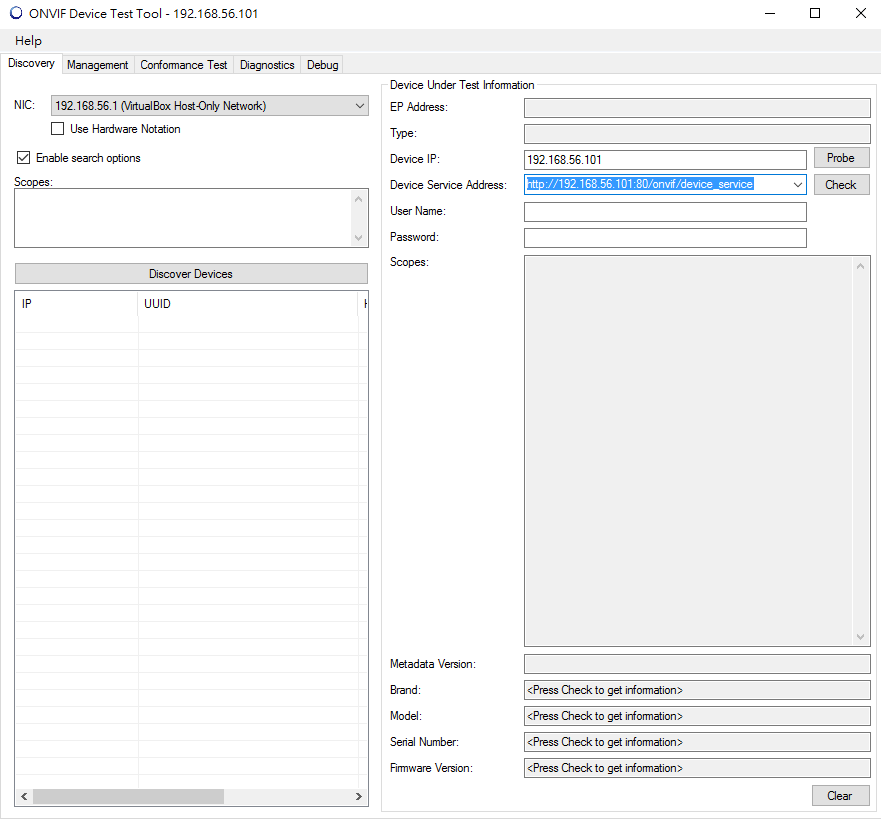The image size is (881, 819).
Task: Switch to the Management tab
Action: pyautogui.click(x=98, y=65)
